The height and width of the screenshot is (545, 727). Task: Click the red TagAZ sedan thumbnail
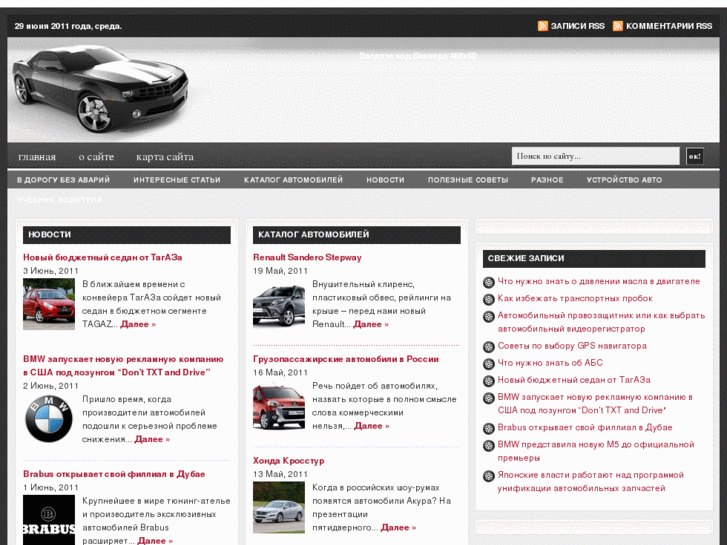49,304
